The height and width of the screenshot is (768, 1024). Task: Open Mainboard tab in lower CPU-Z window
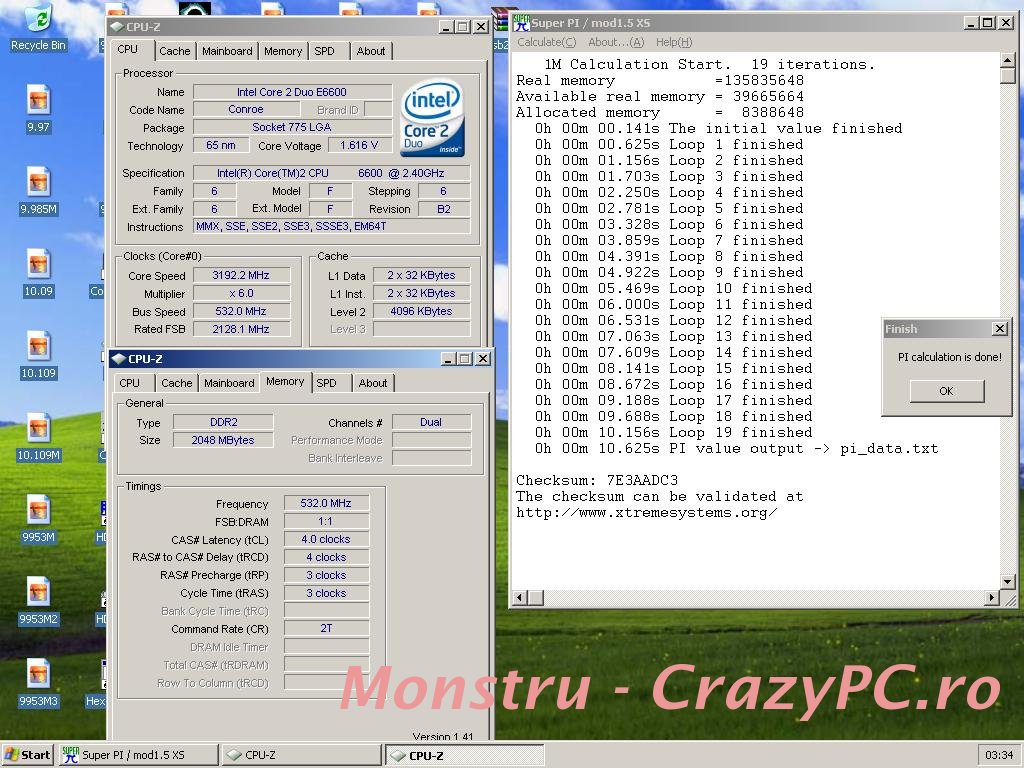click(229, 383)
